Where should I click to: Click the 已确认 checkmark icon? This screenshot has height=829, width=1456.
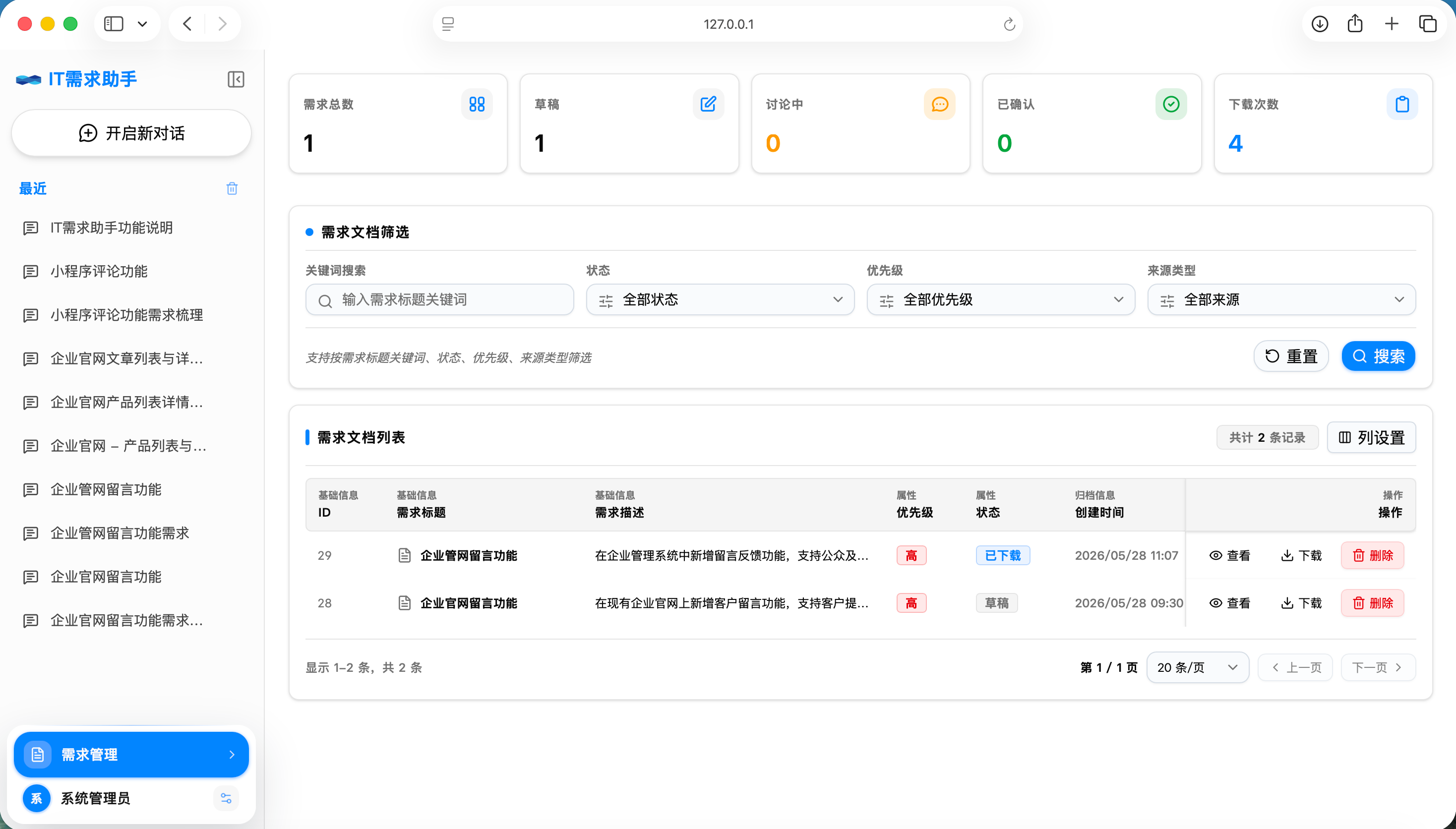tap(1171, 104)
